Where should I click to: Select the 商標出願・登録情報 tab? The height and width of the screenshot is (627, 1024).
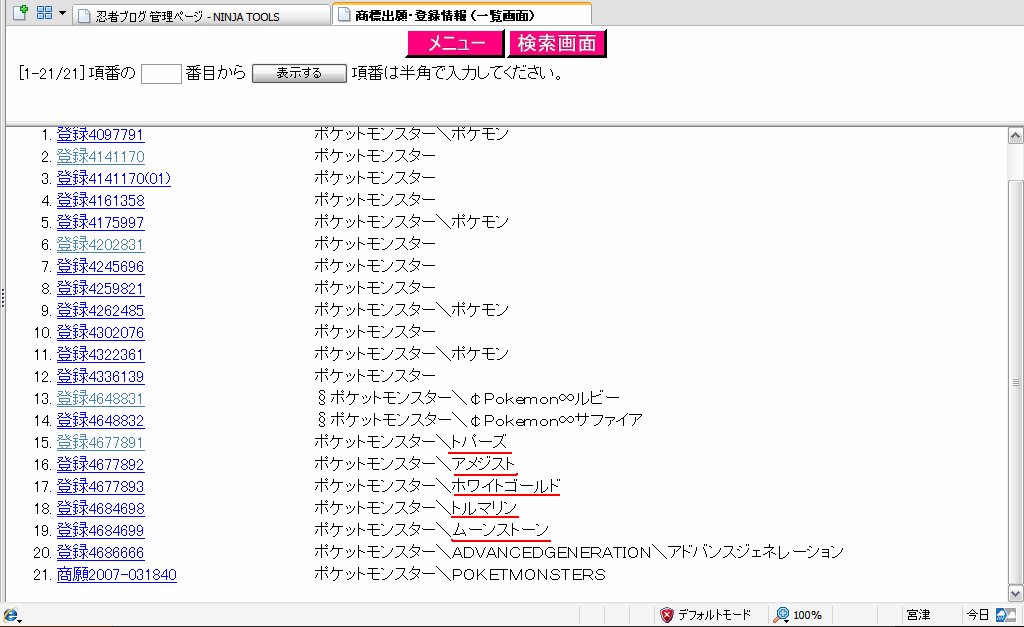pos(461,14)
